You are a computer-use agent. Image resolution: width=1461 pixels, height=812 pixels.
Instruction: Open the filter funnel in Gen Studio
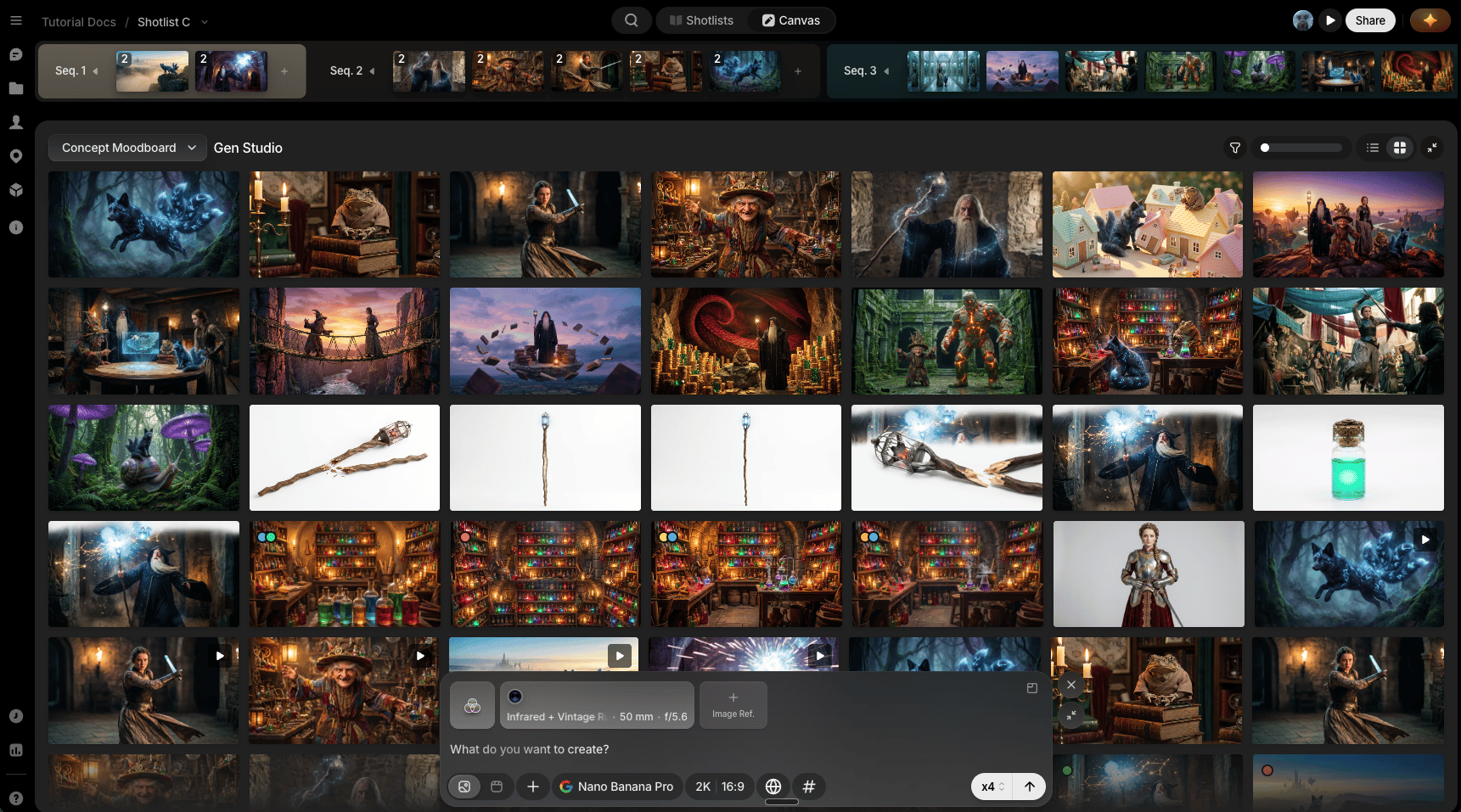point(1235,148)
